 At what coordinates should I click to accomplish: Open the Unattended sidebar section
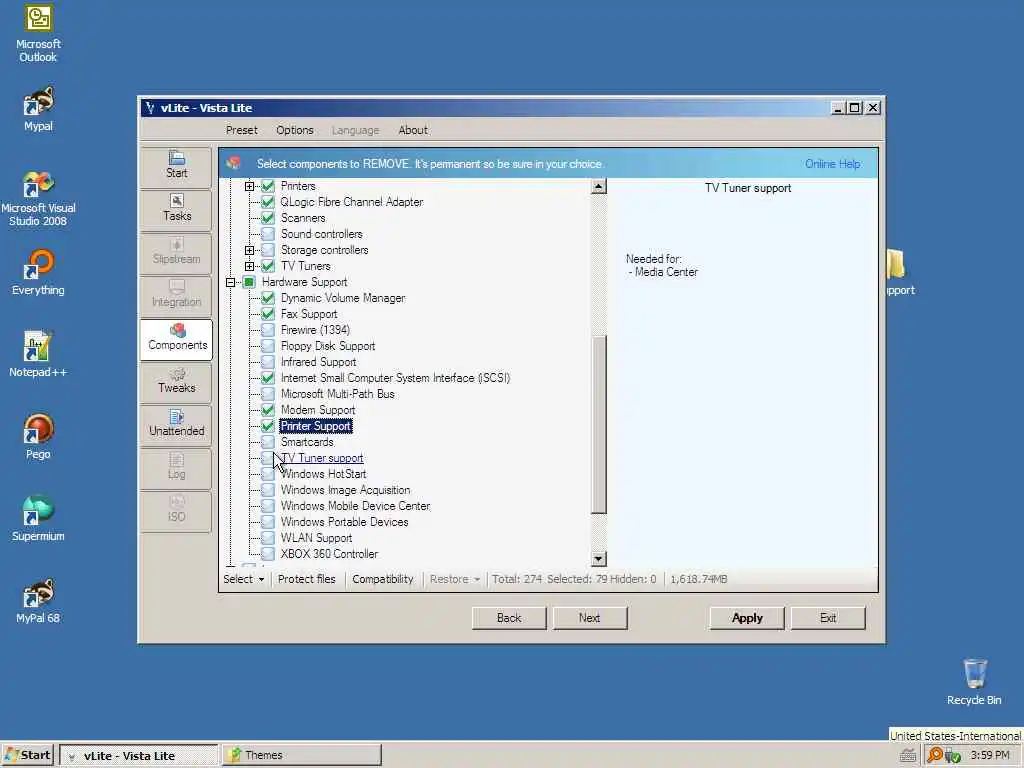[x=176, y=424]
